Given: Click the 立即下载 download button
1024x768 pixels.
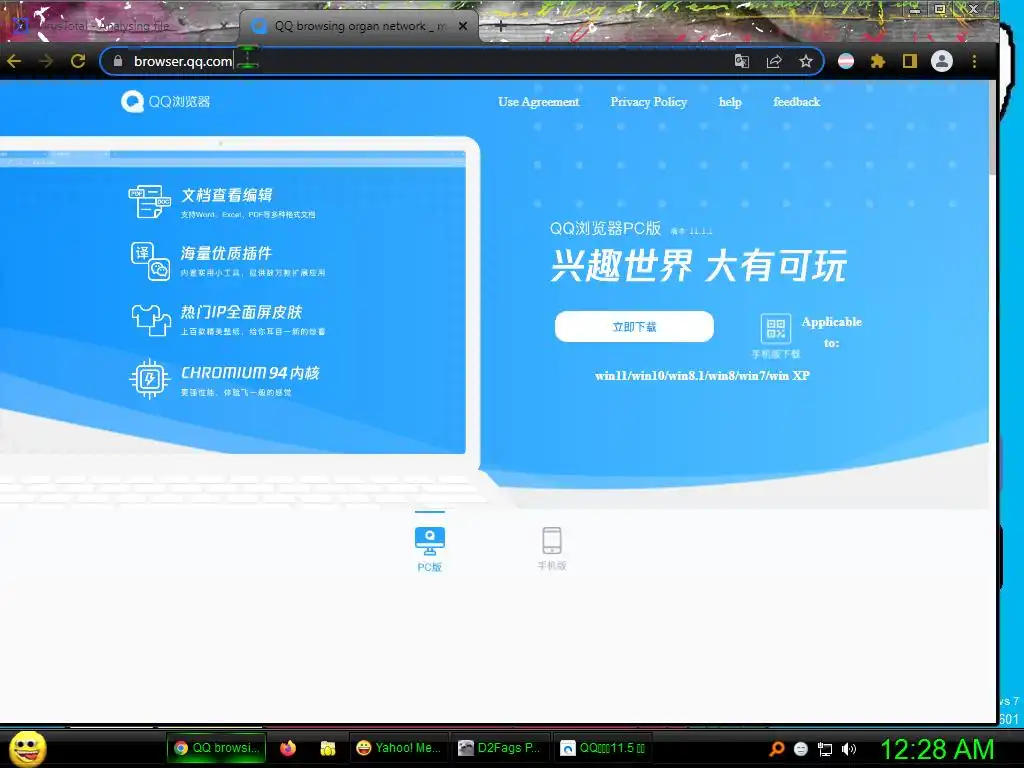Looking at the screenshot, I should [634, 327].
